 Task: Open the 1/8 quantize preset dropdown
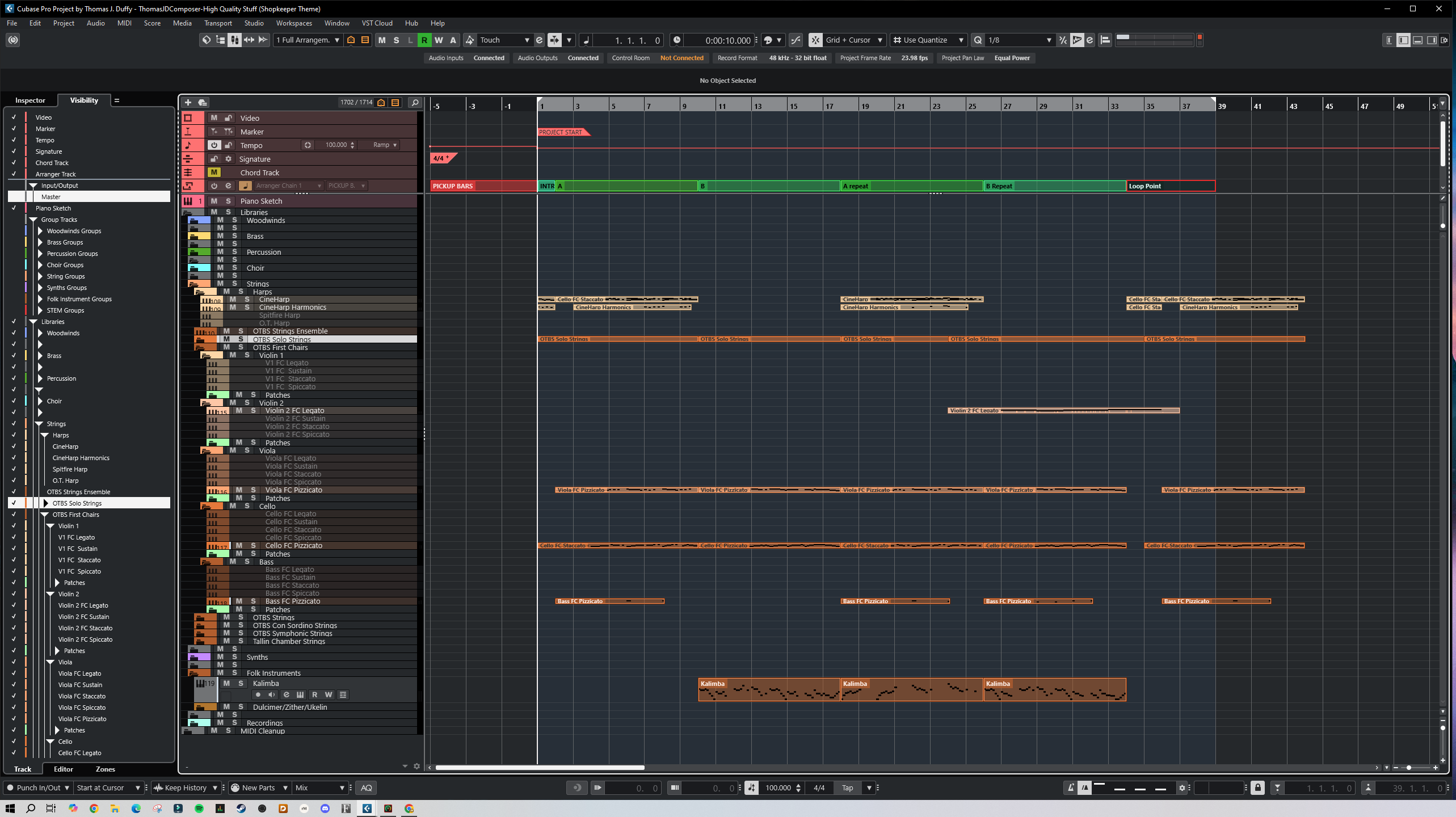1049,40
